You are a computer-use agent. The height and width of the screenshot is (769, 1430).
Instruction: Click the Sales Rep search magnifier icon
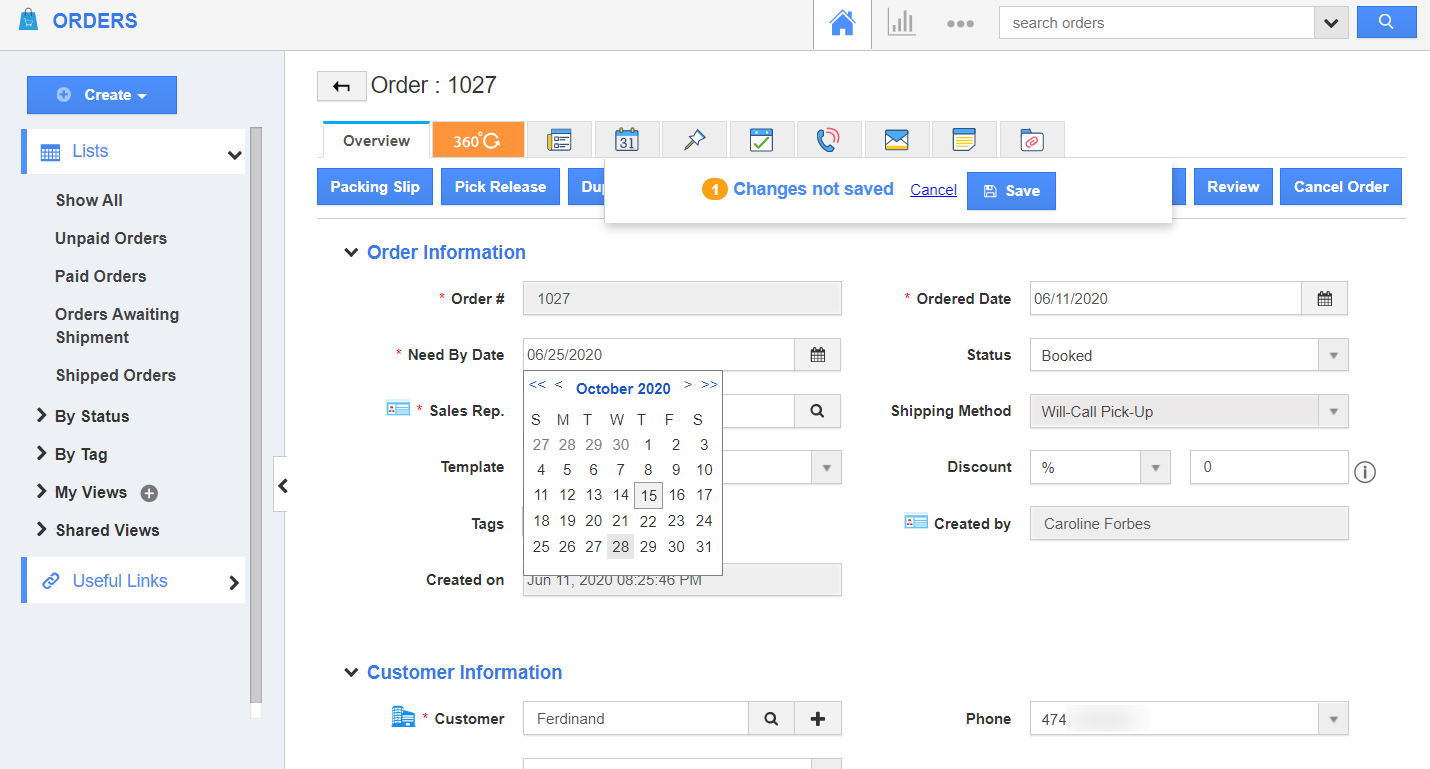(x=817, y=410)
